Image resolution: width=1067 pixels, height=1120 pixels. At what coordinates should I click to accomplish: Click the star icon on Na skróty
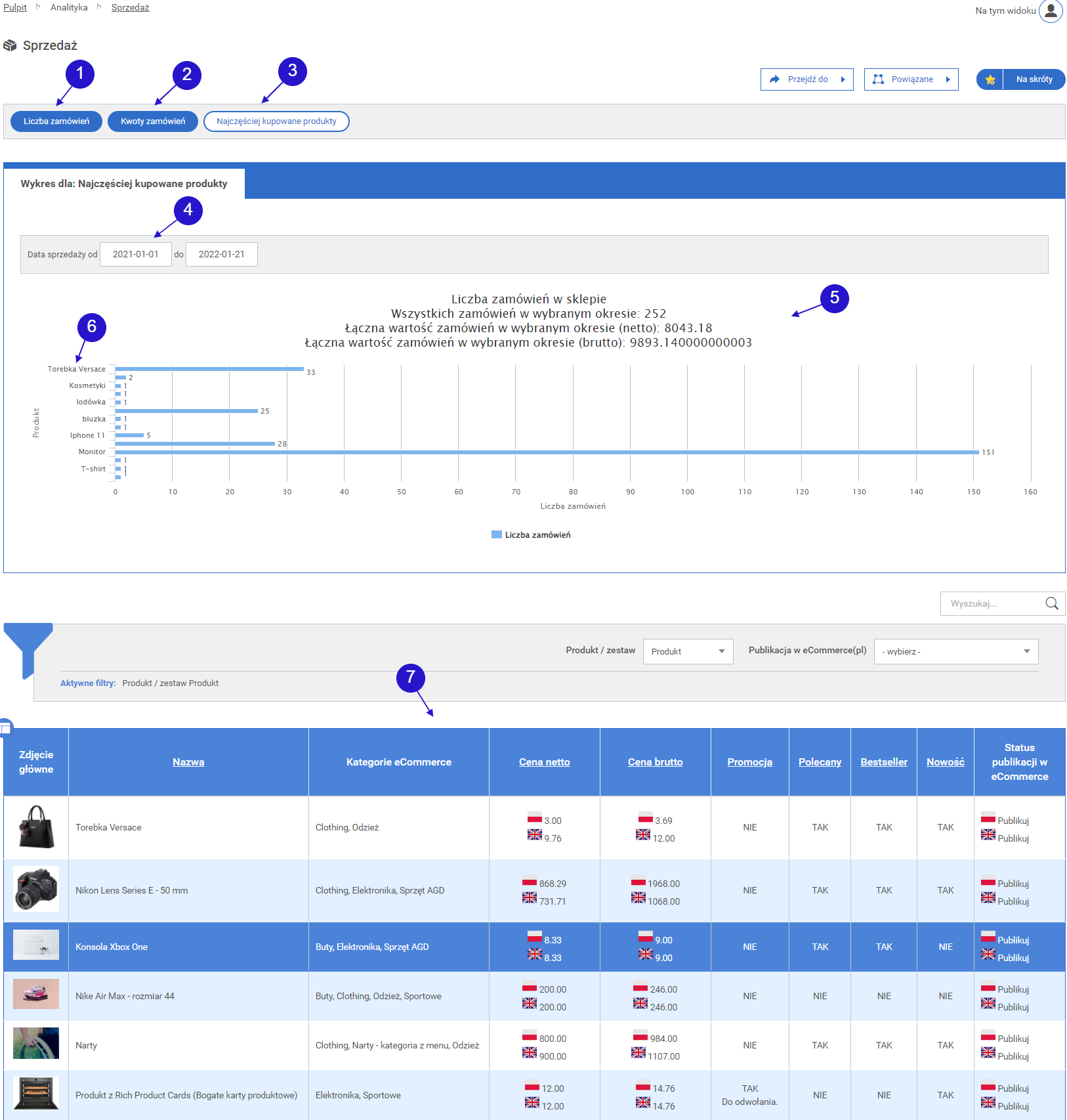(x=990, y=79)
